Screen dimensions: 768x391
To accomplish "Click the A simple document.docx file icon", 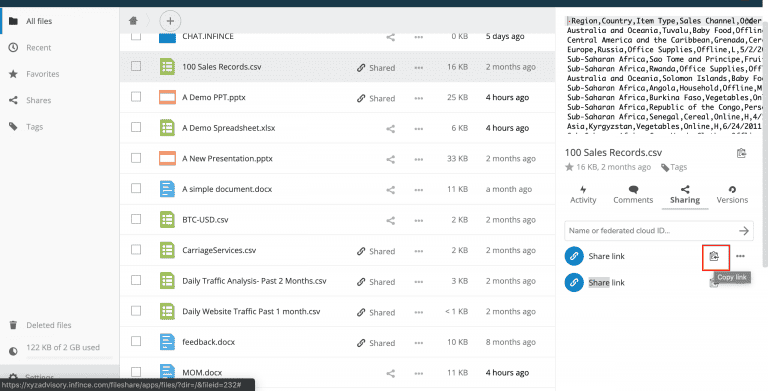I will pyautogui.click(x=168, y=189).
